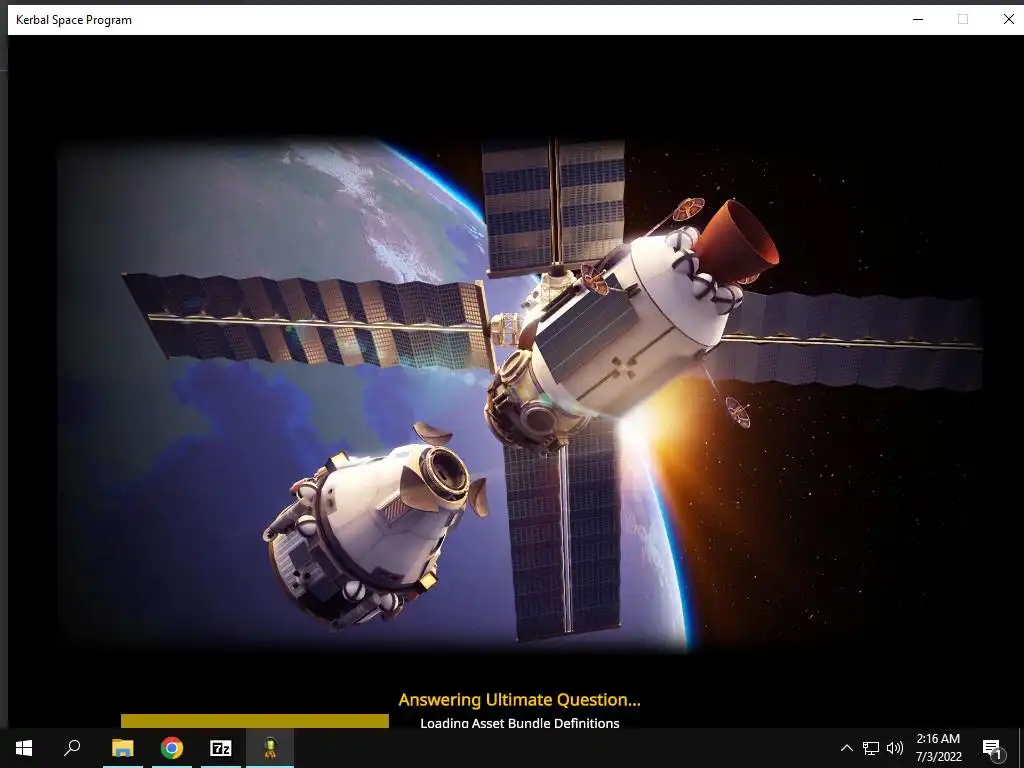
Task: Show hidden system tray icons
Action: coord(846,748)
